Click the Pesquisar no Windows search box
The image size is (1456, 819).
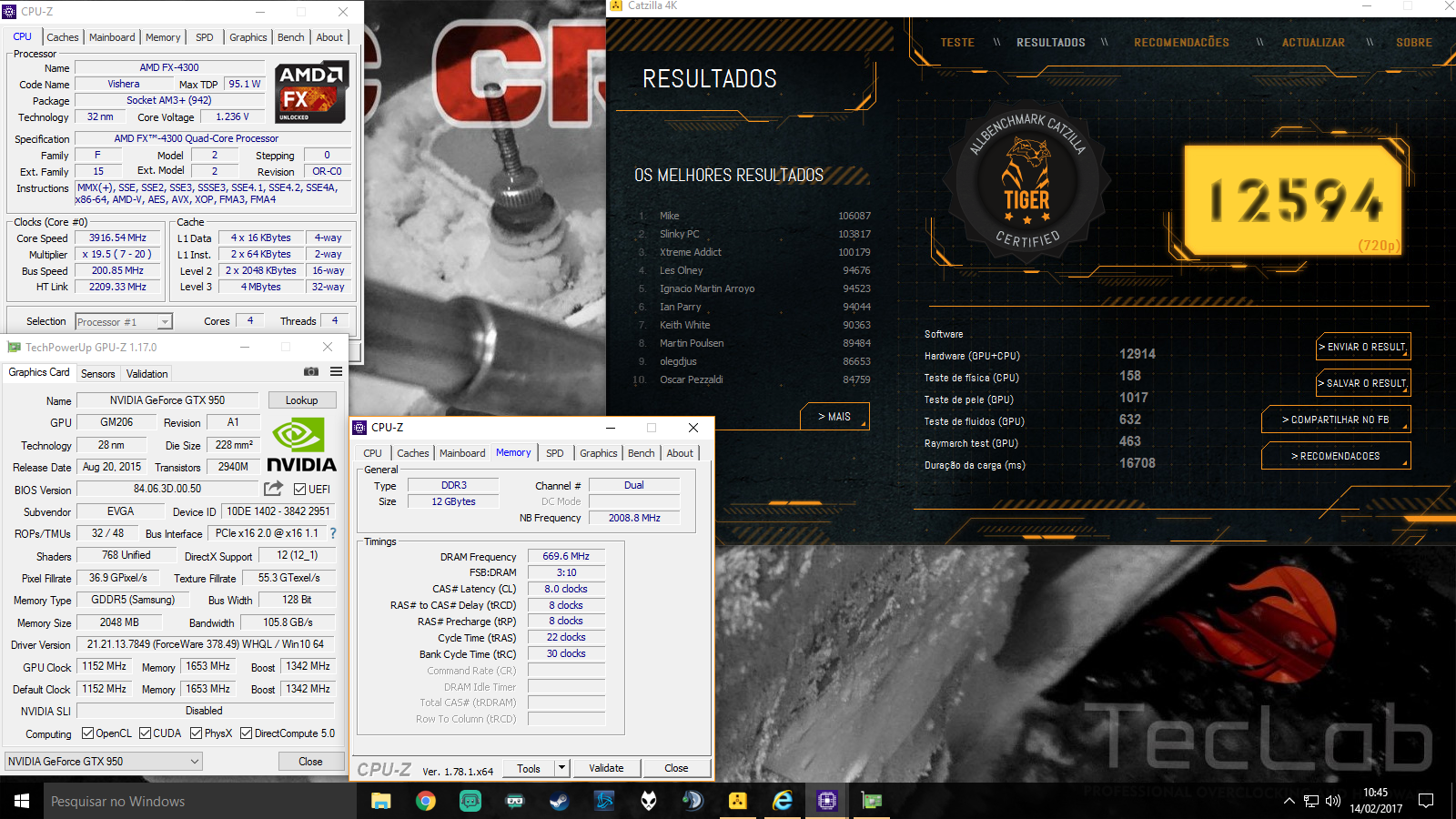(x=200, y=801)
